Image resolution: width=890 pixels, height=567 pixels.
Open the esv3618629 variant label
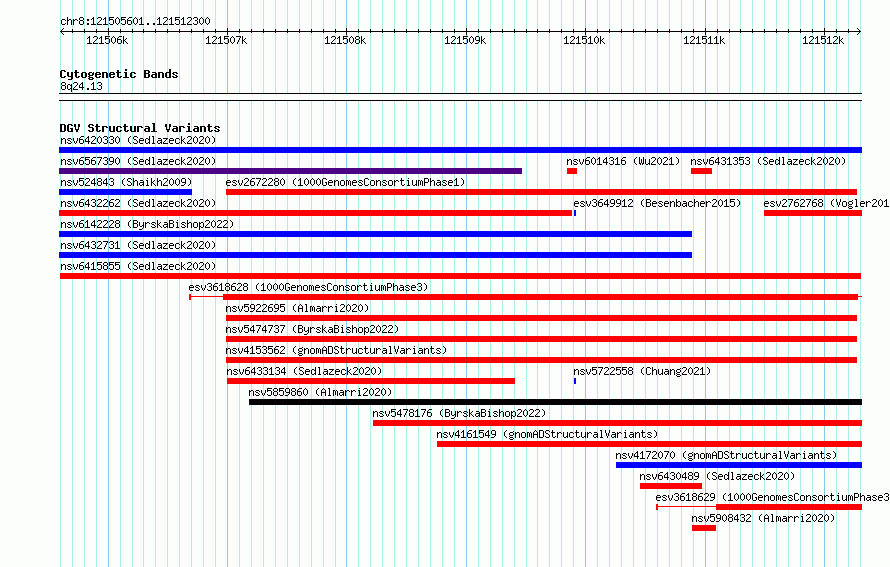point(772,497)
